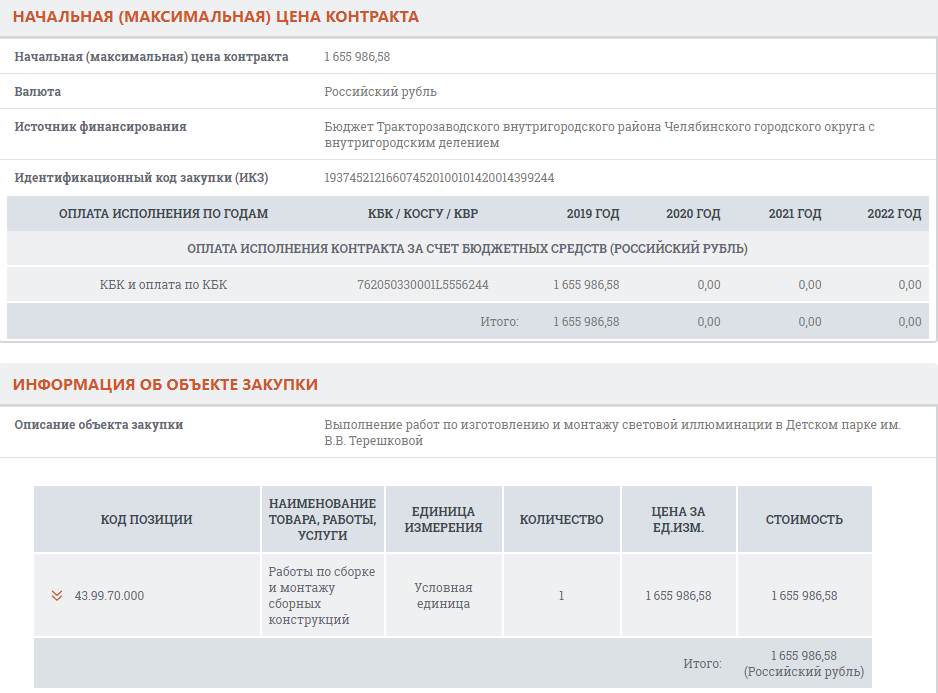
Task: Select the 'Описание объекта закупки' label
Action: (99, 424)
